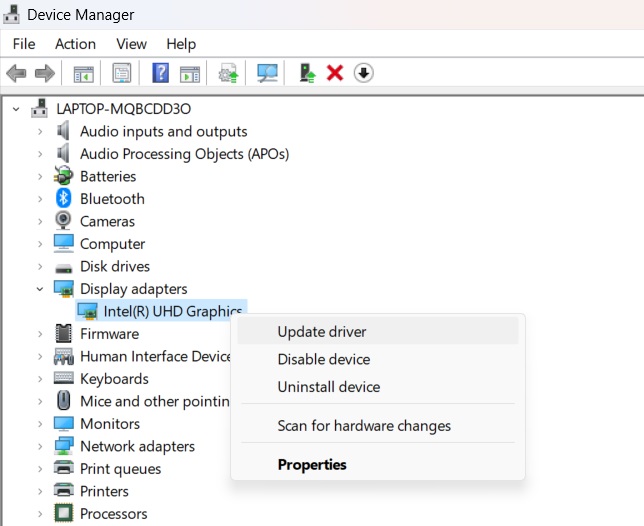Click the Cameras webcam icon

tap(63, 221)
